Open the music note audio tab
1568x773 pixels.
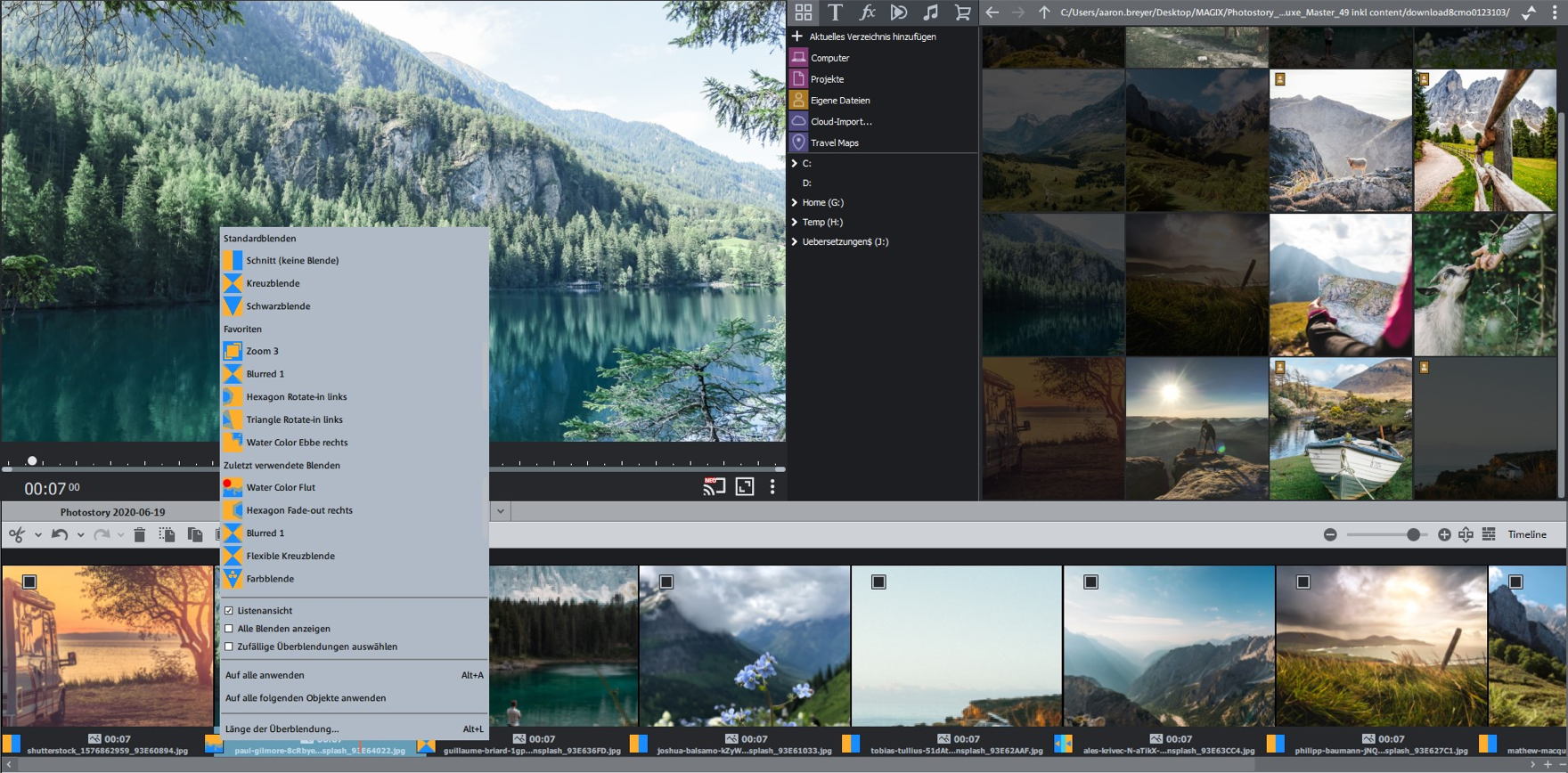coord(930,12)
